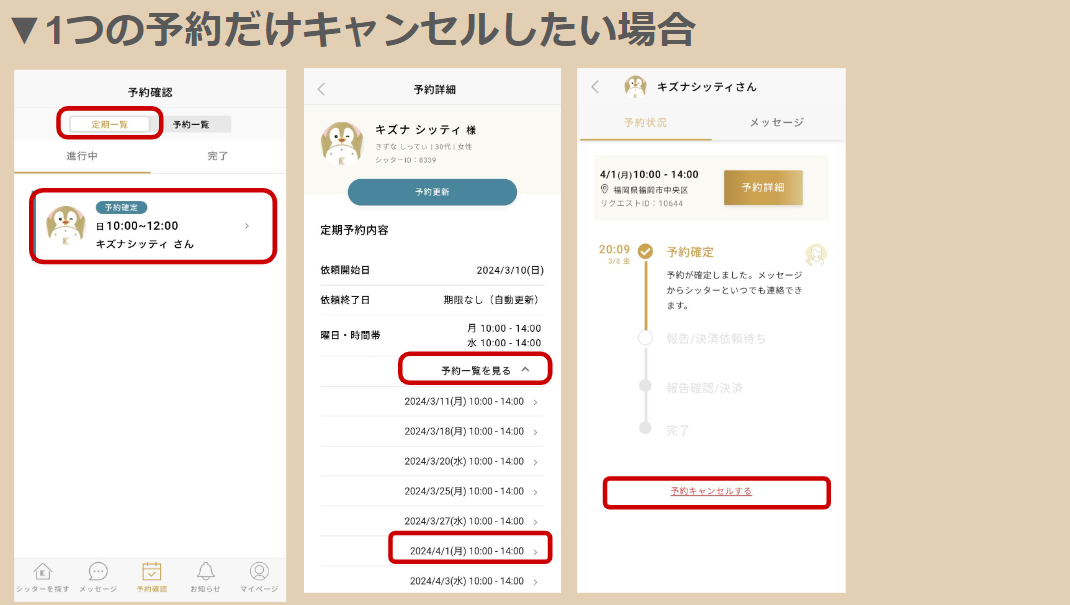Switch to 予約一覧 segment
The image size is (1070, 605).
191,124
